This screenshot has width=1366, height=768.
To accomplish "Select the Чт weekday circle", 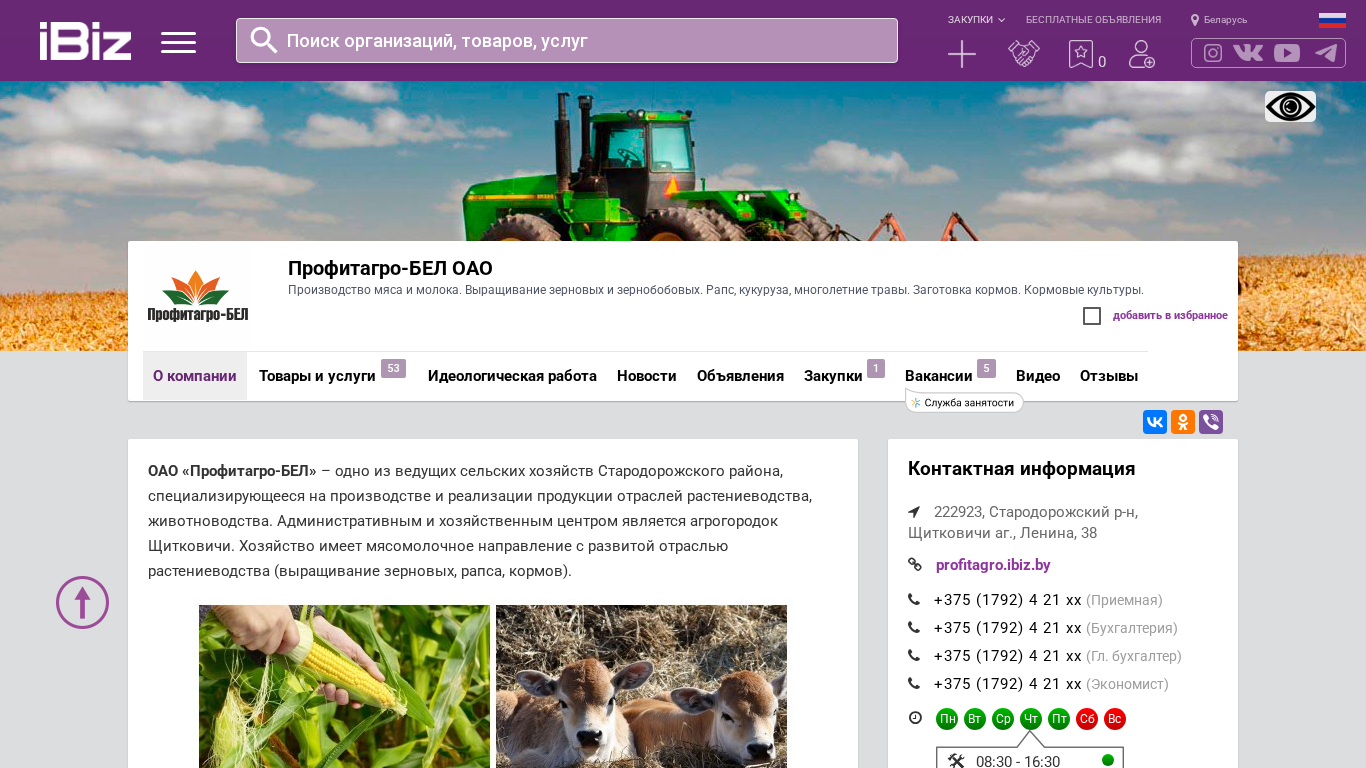I will (x=1031, y=719).
